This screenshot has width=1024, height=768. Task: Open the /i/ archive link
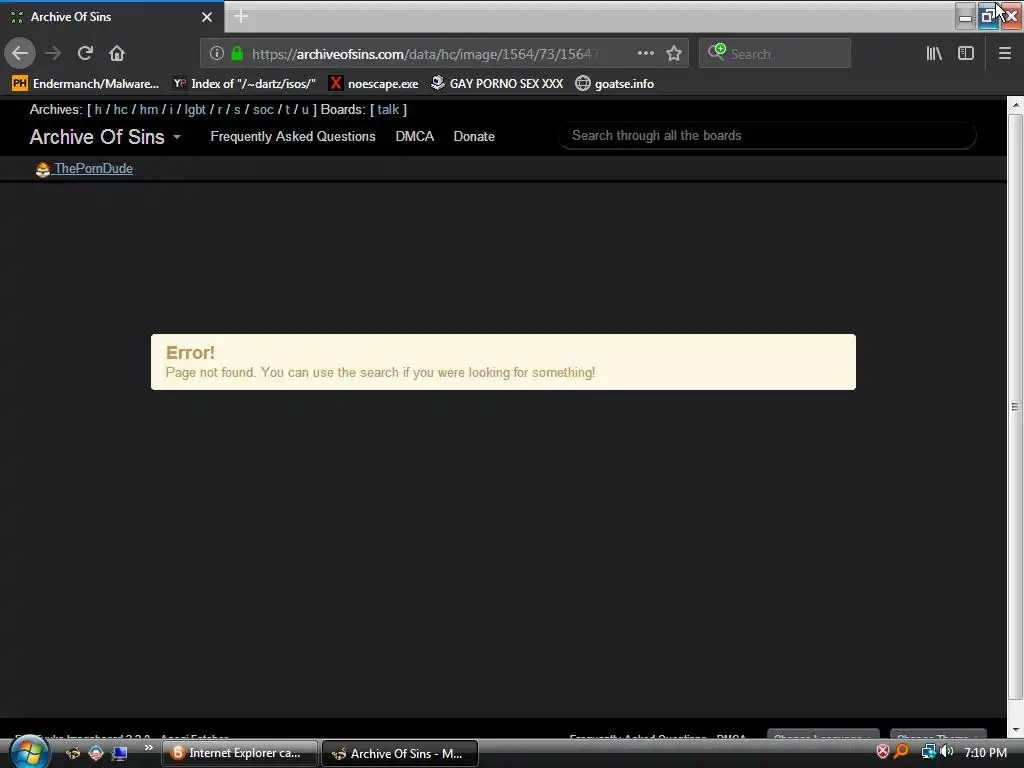tap(171, 110)
